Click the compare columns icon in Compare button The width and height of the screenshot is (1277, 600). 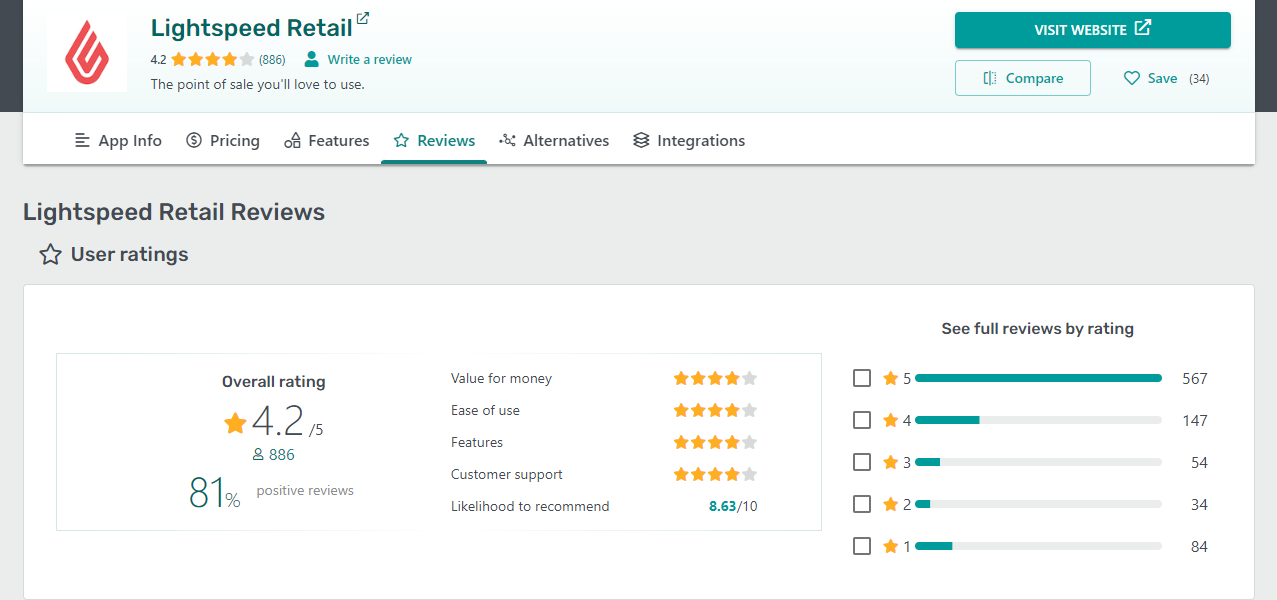tap(990, 78)
